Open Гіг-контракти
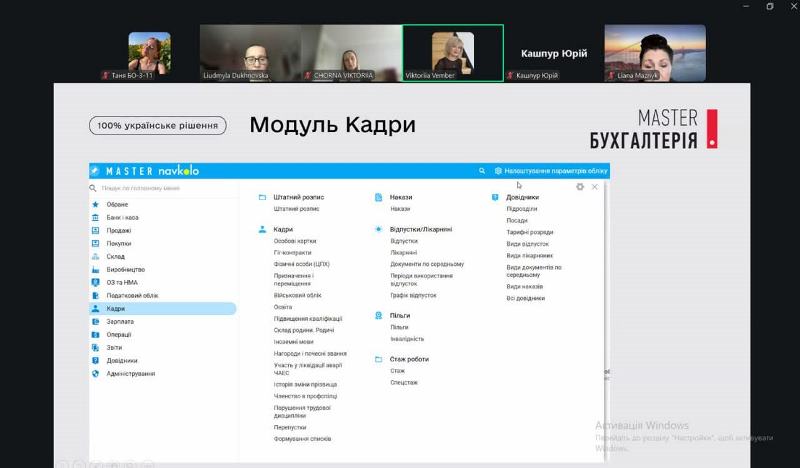 [292, 253]
